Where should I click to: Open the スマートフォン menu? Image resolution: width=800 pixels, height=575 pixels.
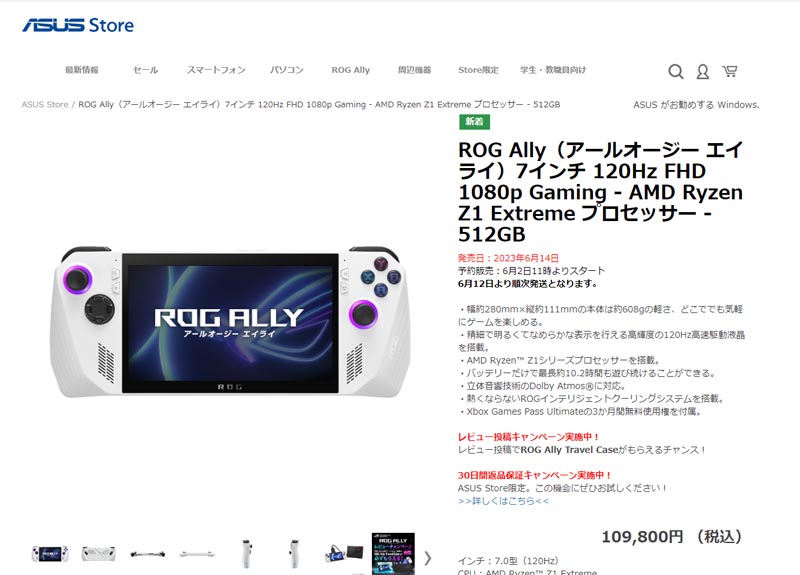click(216, 70)
